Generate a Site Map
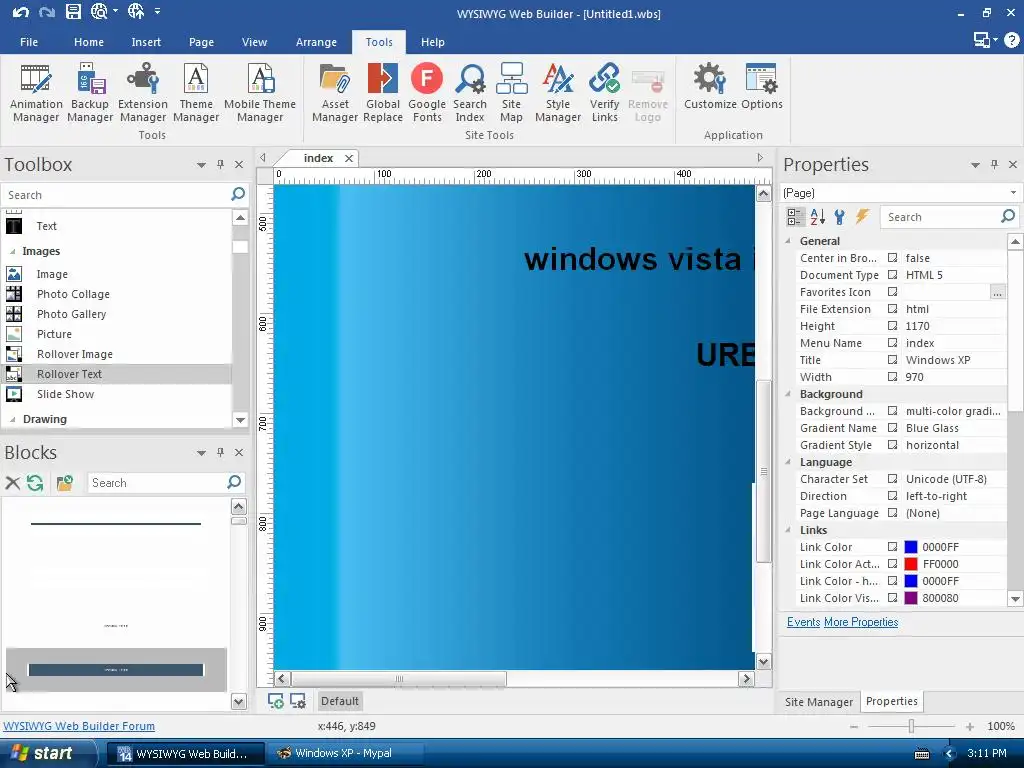 [x=511, y=93]
